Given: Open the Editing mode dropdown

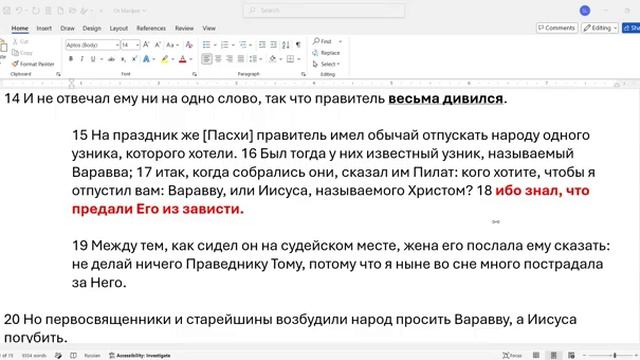Looking at the screenshot, I should click(600, 28).
